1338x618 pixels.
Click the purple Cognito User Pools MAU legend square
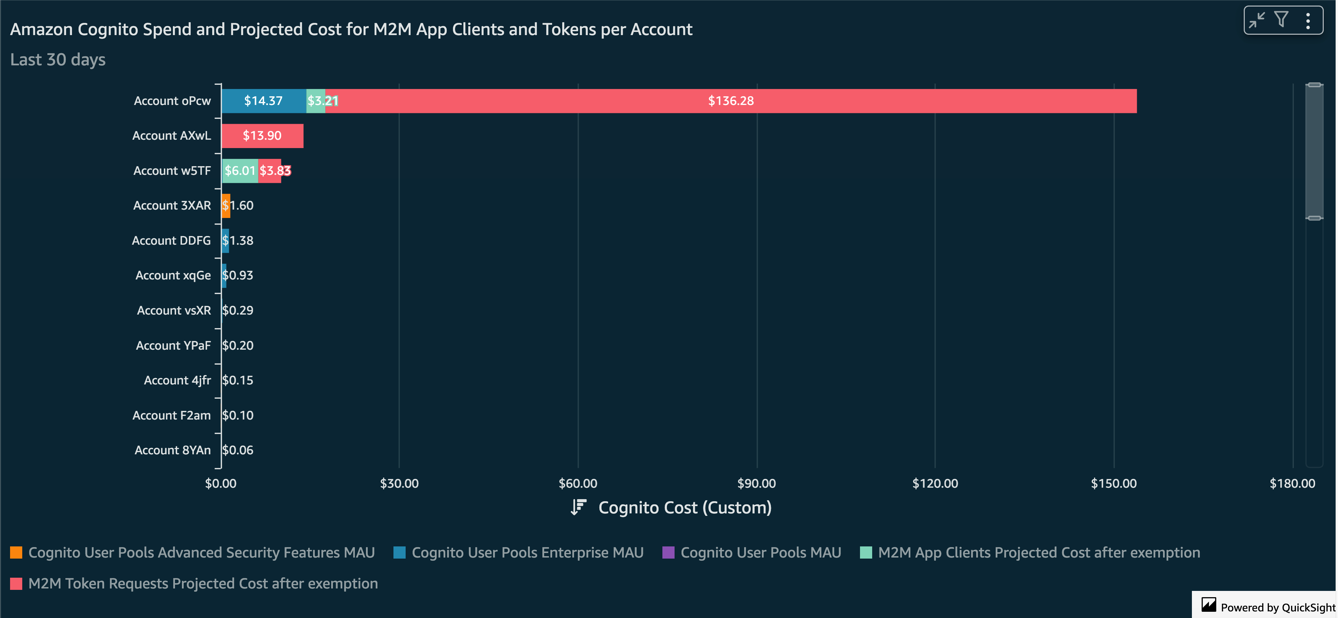[668, 552]
